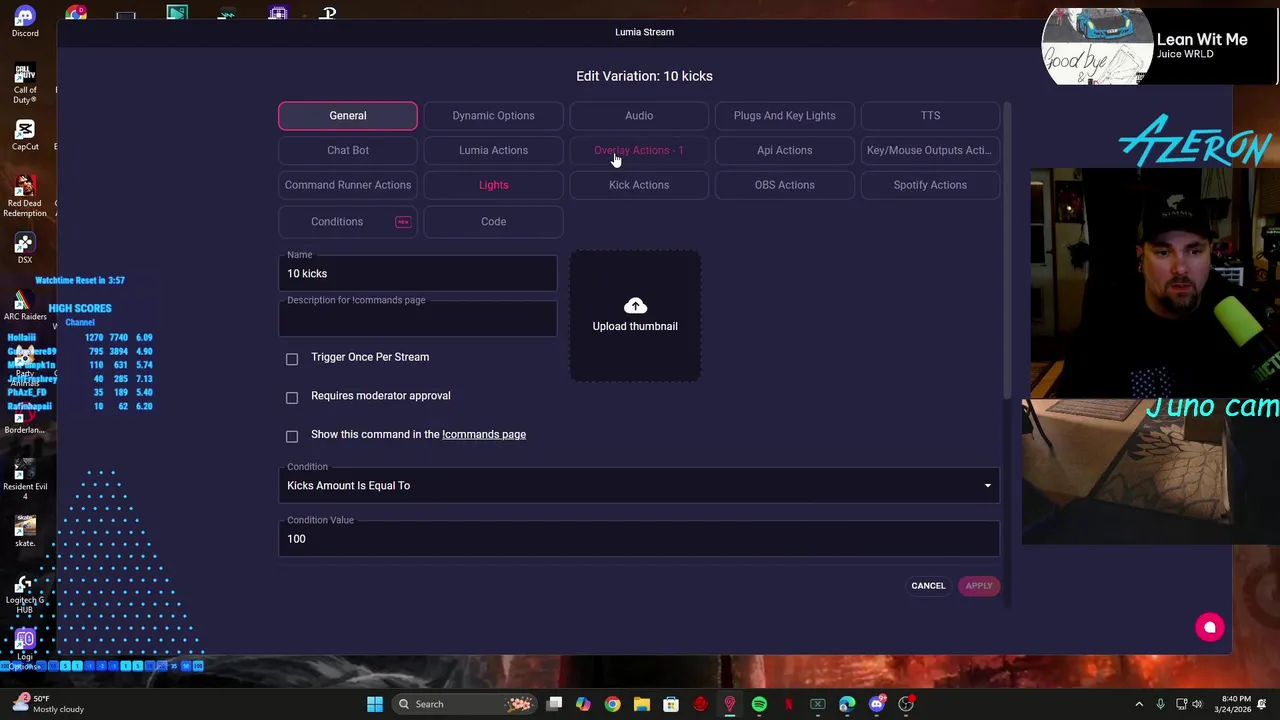The image size is (1280, 720).
Task: Click the Upload thumbnail area
Action: (x=635, y=316)
